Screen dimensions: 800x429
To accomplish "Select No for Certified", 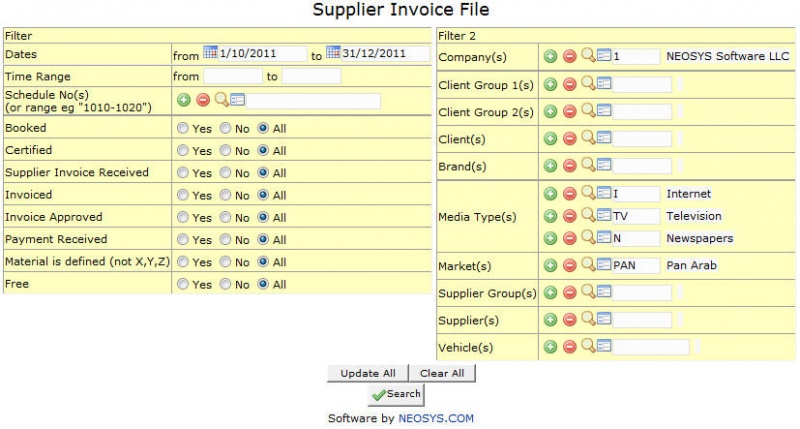I will point(226,150).
